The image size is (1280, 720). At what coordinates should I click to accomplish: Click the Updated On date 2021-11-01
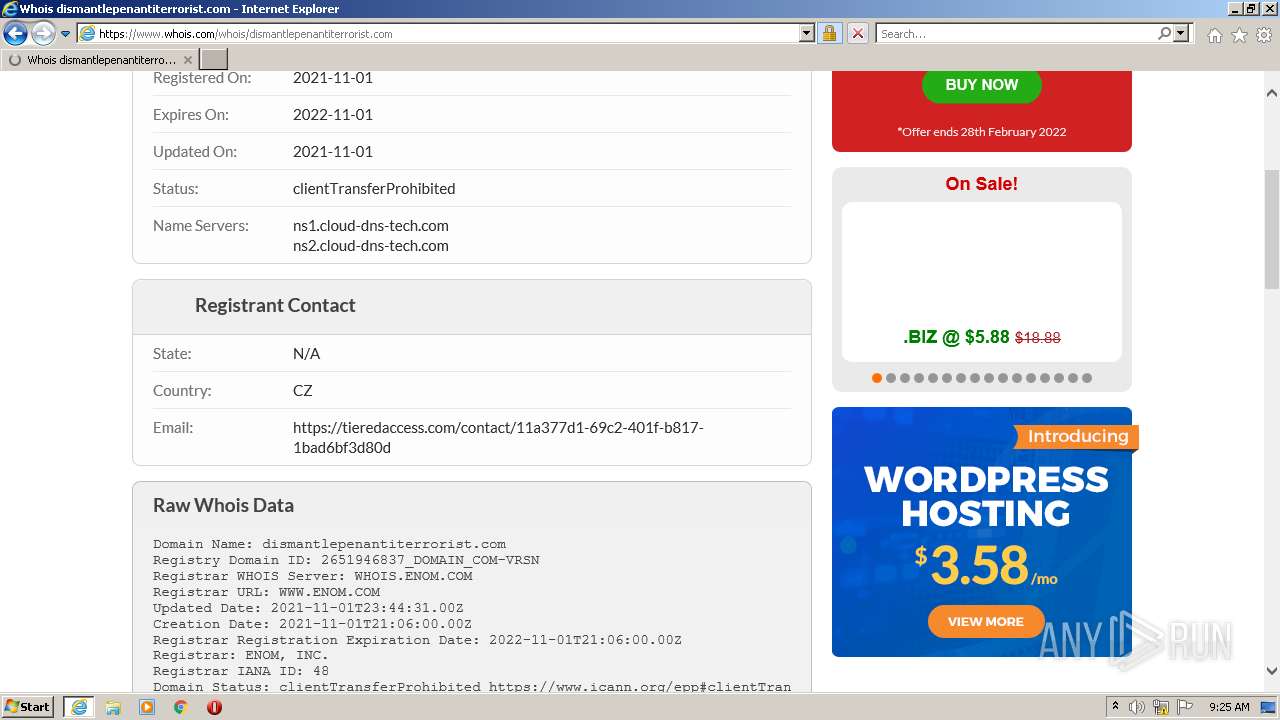pyautogui.click(x=333, y=151)
